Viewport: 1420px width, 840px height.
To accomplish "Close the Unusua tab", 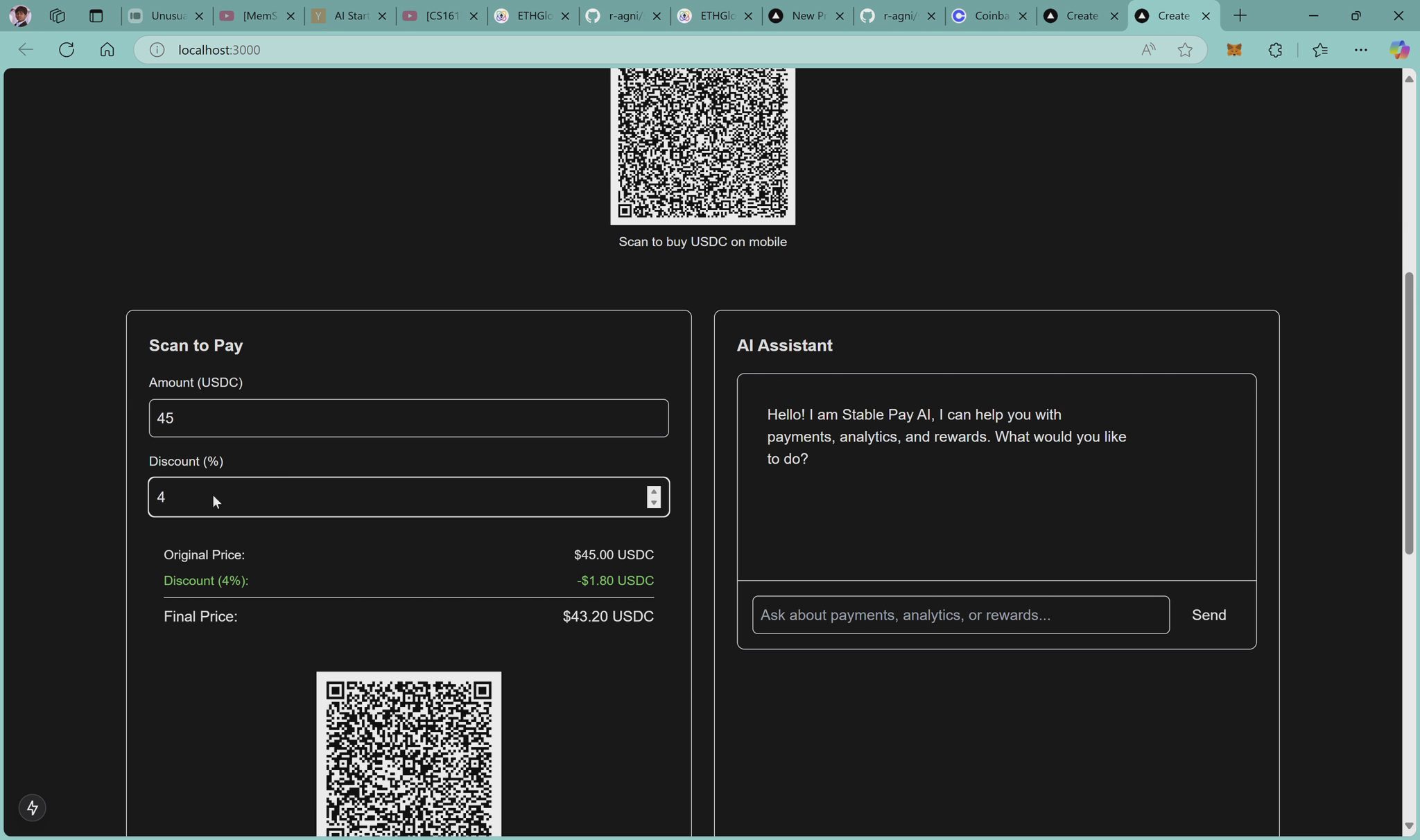I will pos(199,16).
